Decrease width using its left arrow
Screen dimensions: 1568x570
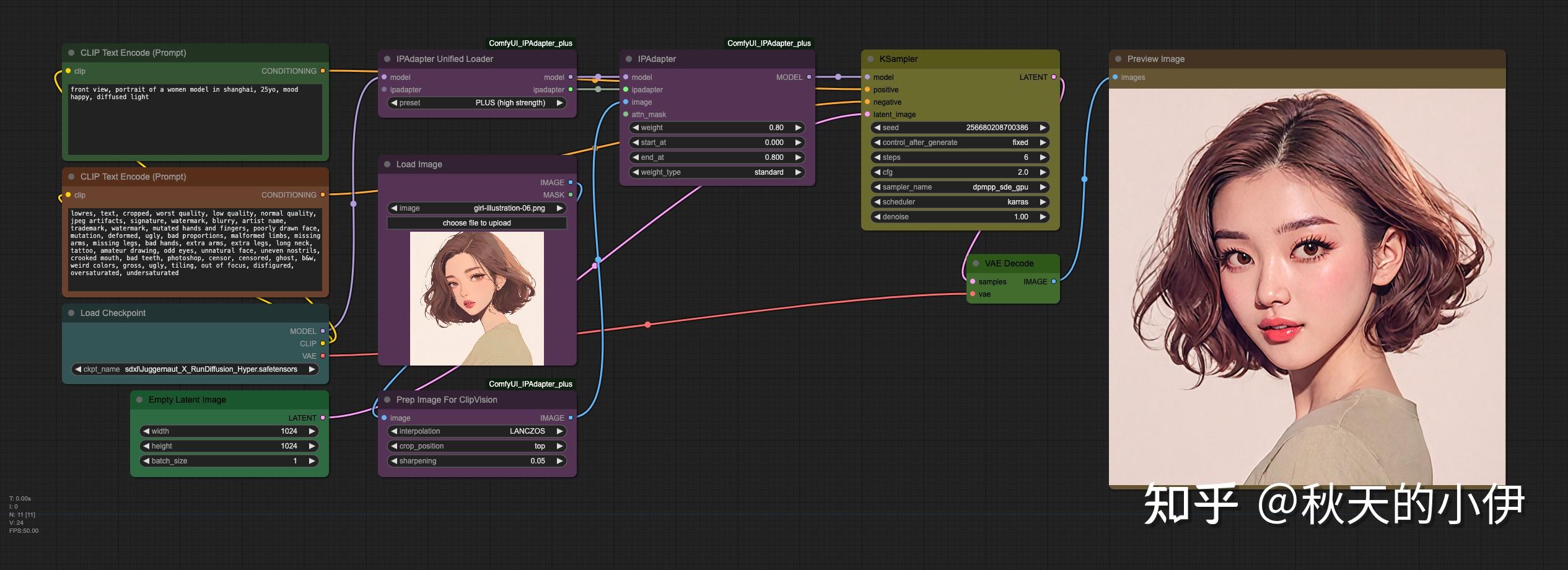pyautogui.click(x=146, y=431)
